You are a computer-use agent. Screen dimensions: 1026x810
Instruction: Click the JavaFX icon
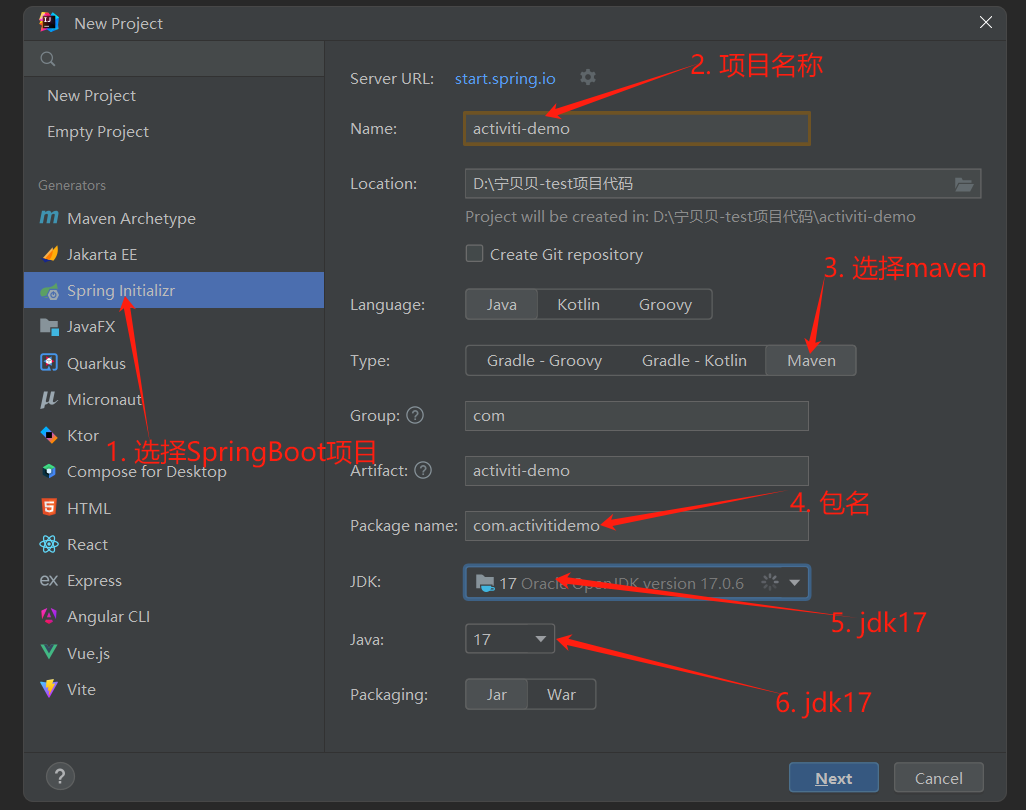click(x=49, y=326)
